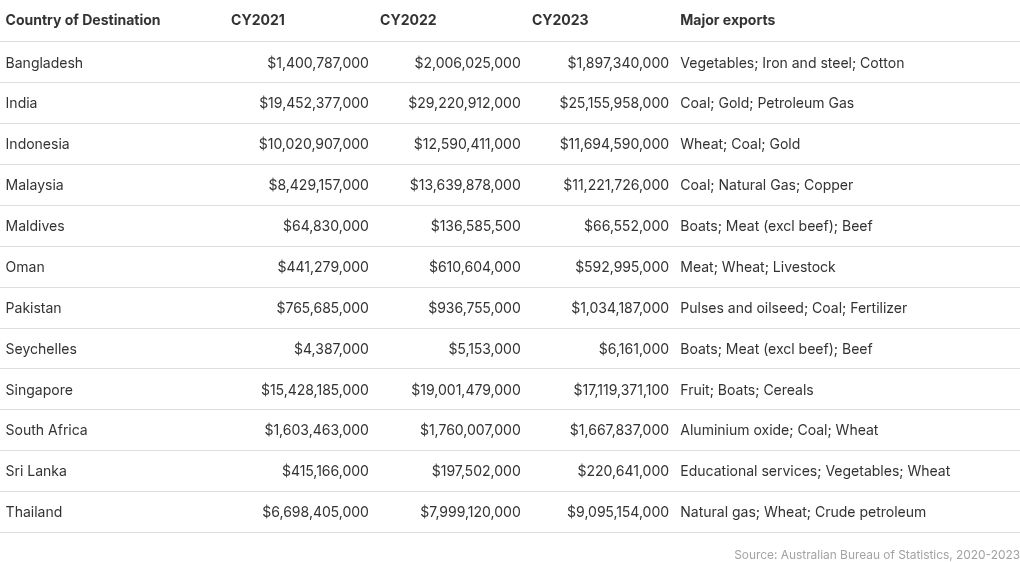Sort by the CY2021 column header

point(258,20)
